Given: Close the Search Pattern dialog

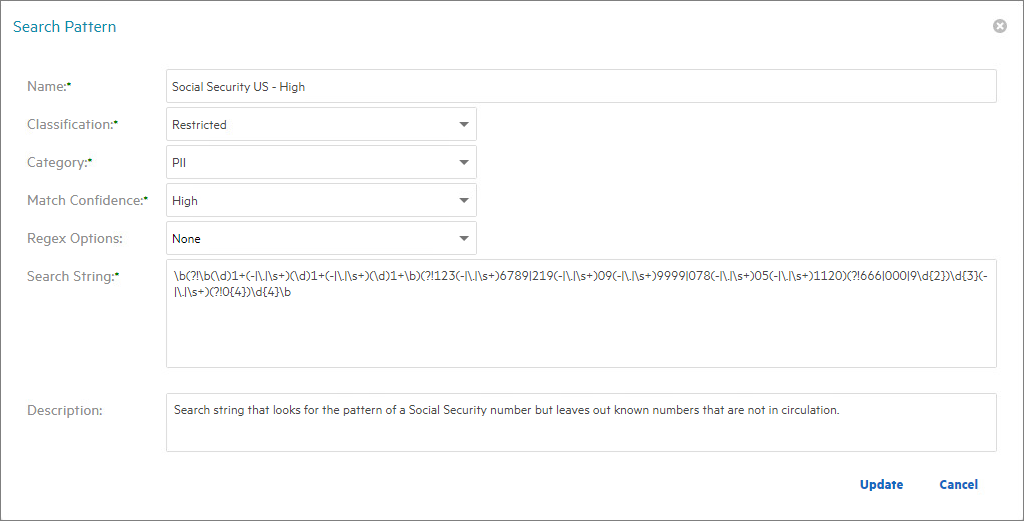Looking at the screenshot, I should tap(999, 26).
